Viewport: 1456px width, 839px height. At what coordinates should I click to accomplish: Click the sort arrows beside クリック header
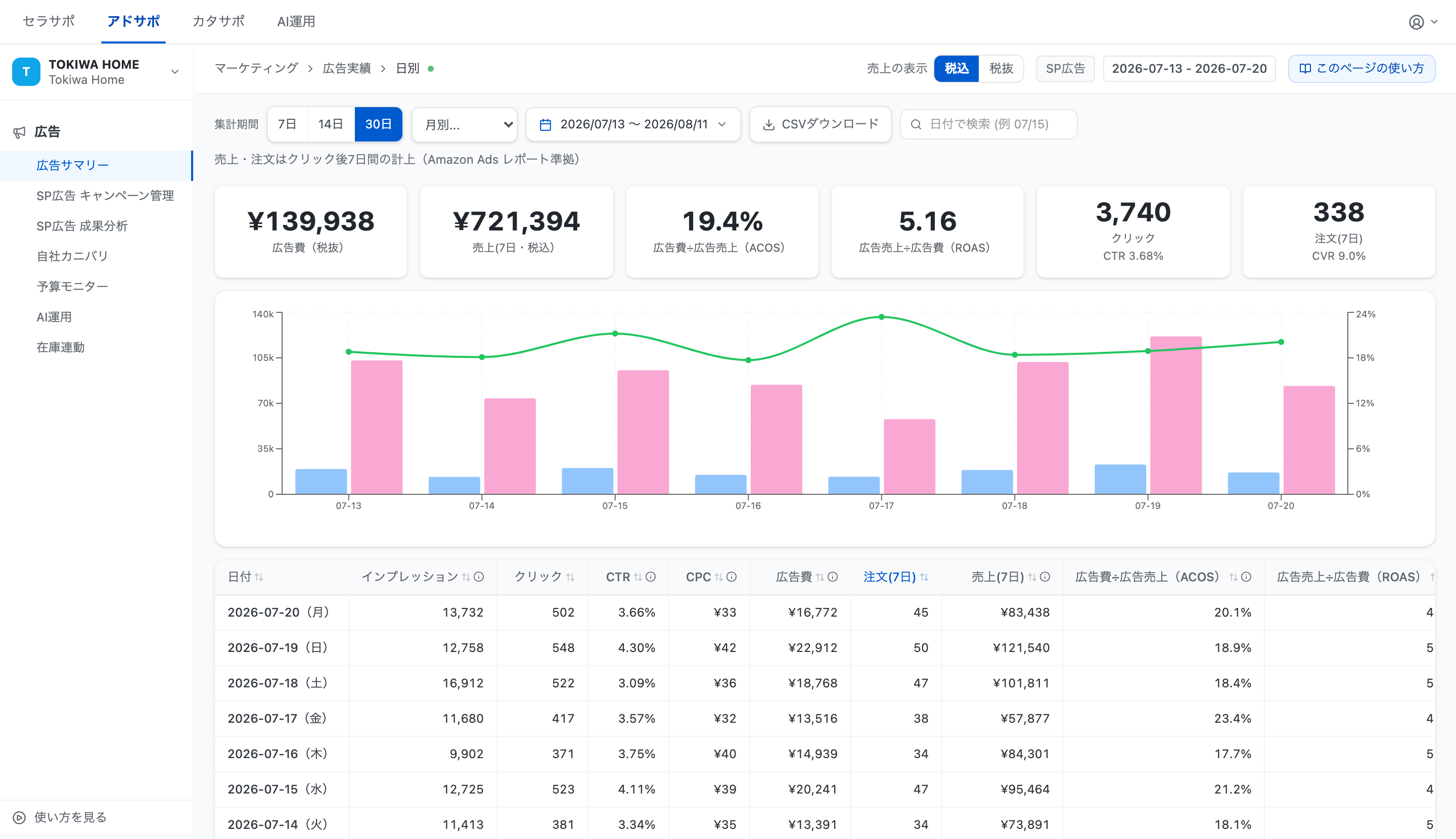coord(570,577)
